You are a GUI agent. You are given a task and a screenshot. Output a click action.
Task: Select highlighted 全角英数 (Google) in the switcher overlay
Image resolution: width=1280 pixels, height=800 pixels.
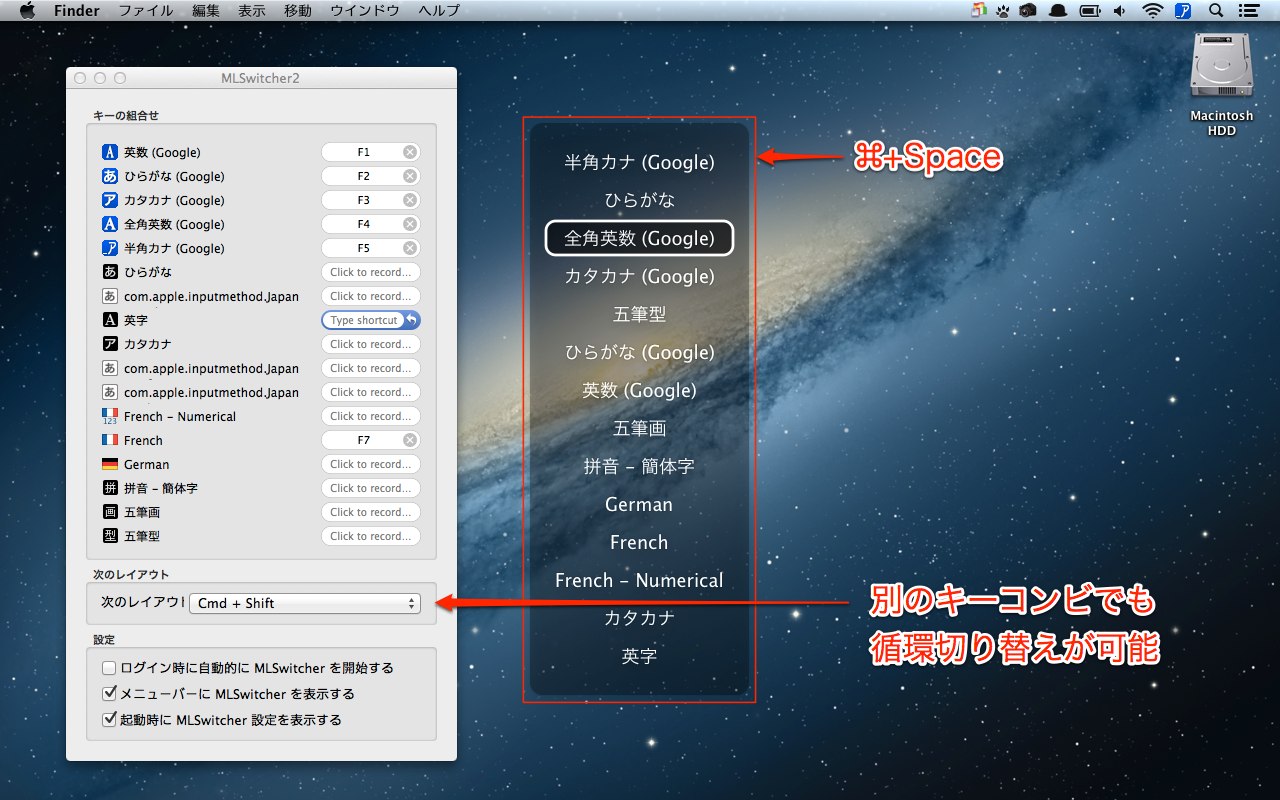click(639, 238)
